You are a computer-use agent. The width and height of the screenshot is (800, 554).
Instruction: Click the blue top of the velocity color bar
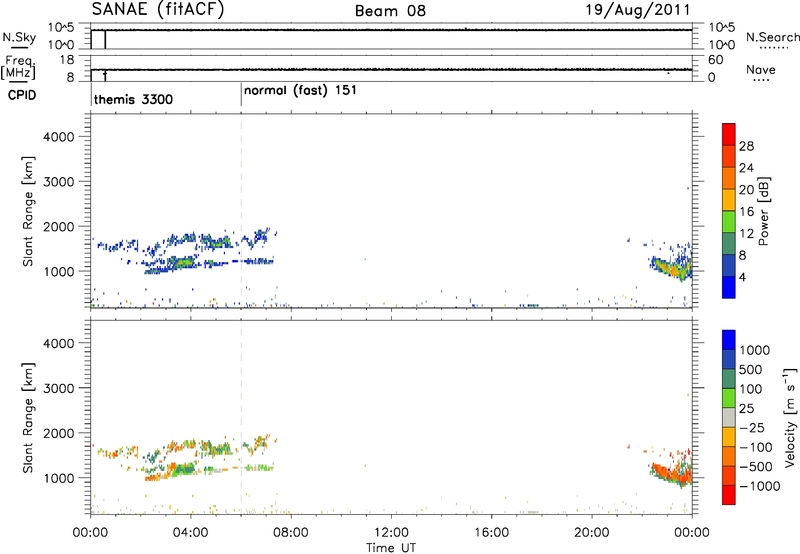tap(729, 340)
